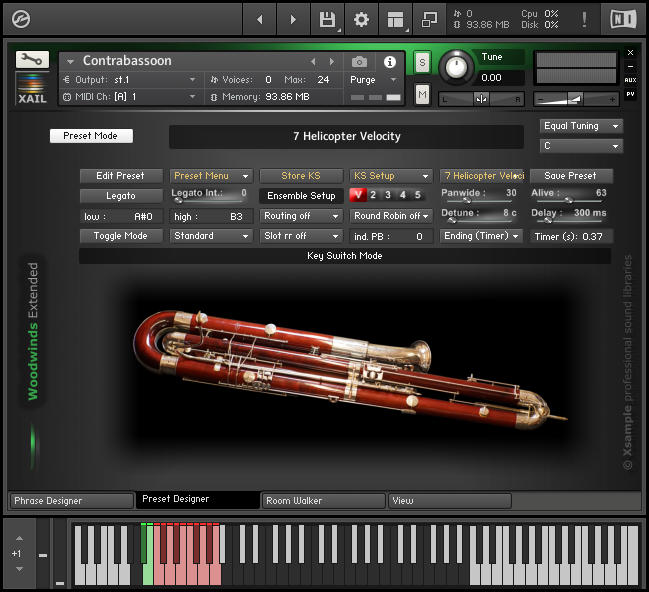
Task: Open the Standard mode dropdown
Action: [x=211, y=236]
